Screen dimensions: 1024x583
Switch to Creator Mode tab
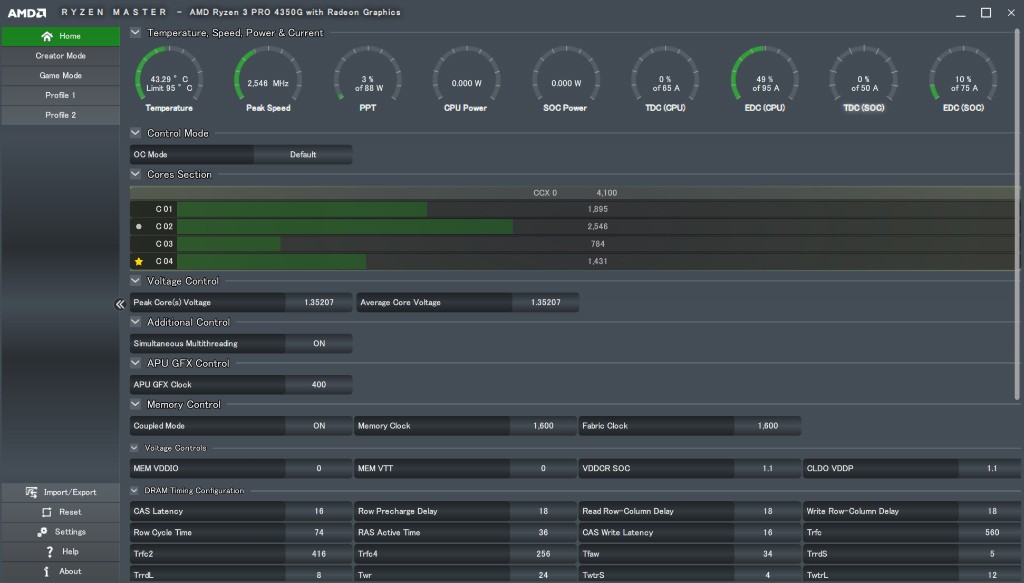(x=60, y=56)
